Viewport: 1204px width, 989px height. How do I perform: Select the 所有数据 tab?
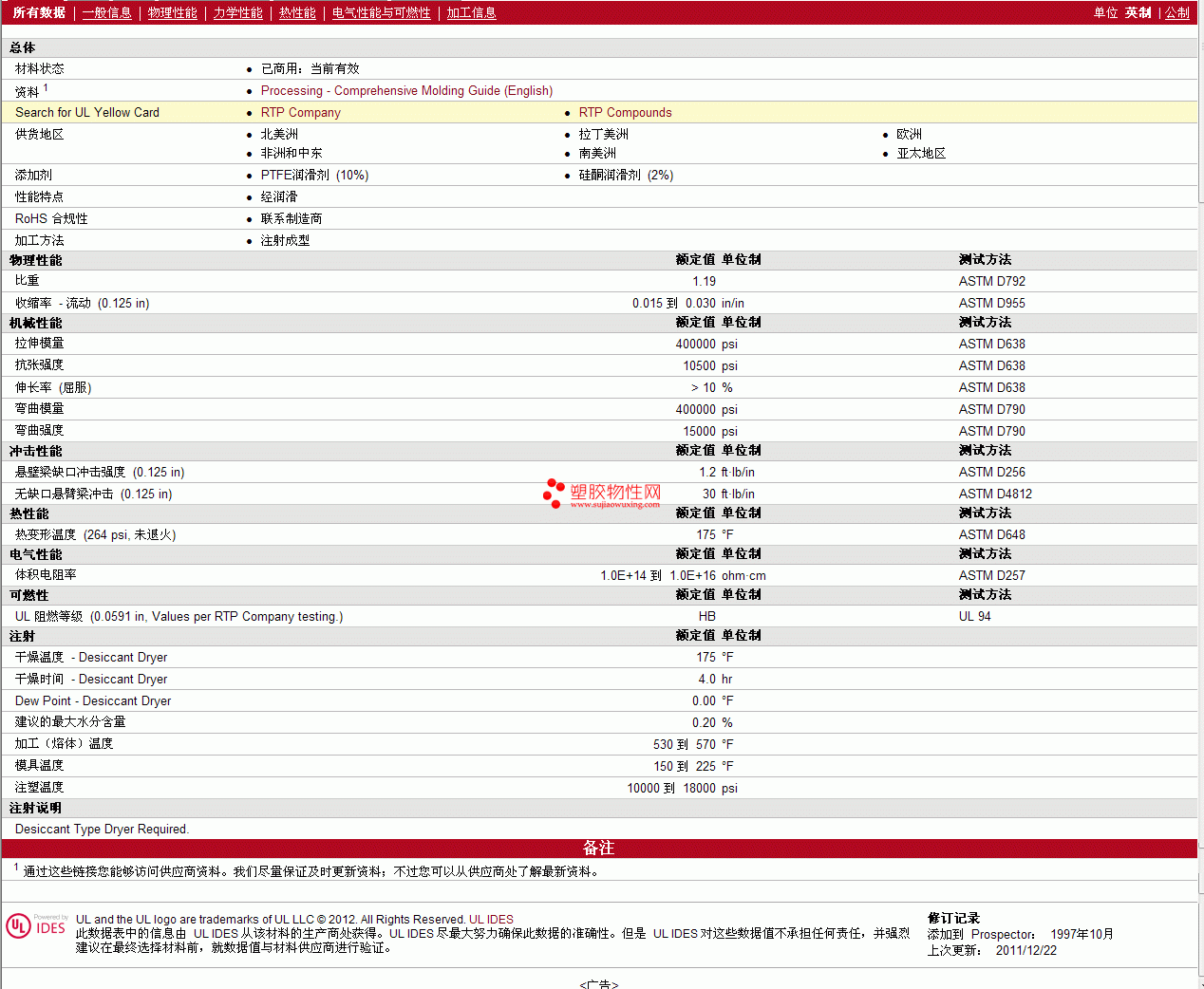point(39,12)
